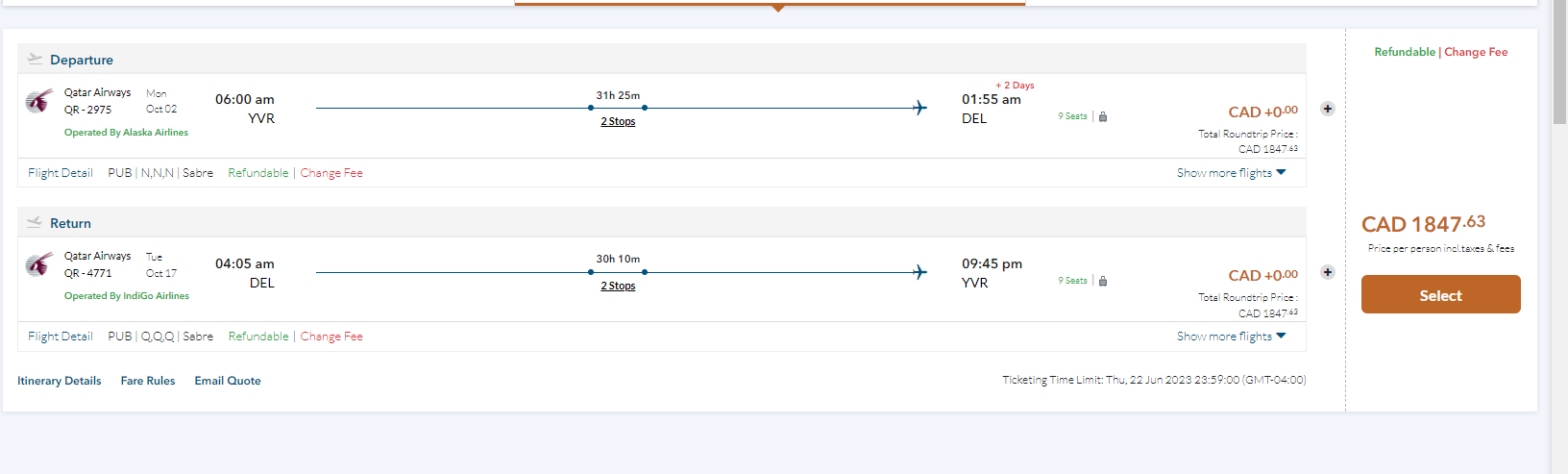View the 2 Stops details for DEL to YVR
This screenshot has height=474, width=1568.
[x=618, y=286]
